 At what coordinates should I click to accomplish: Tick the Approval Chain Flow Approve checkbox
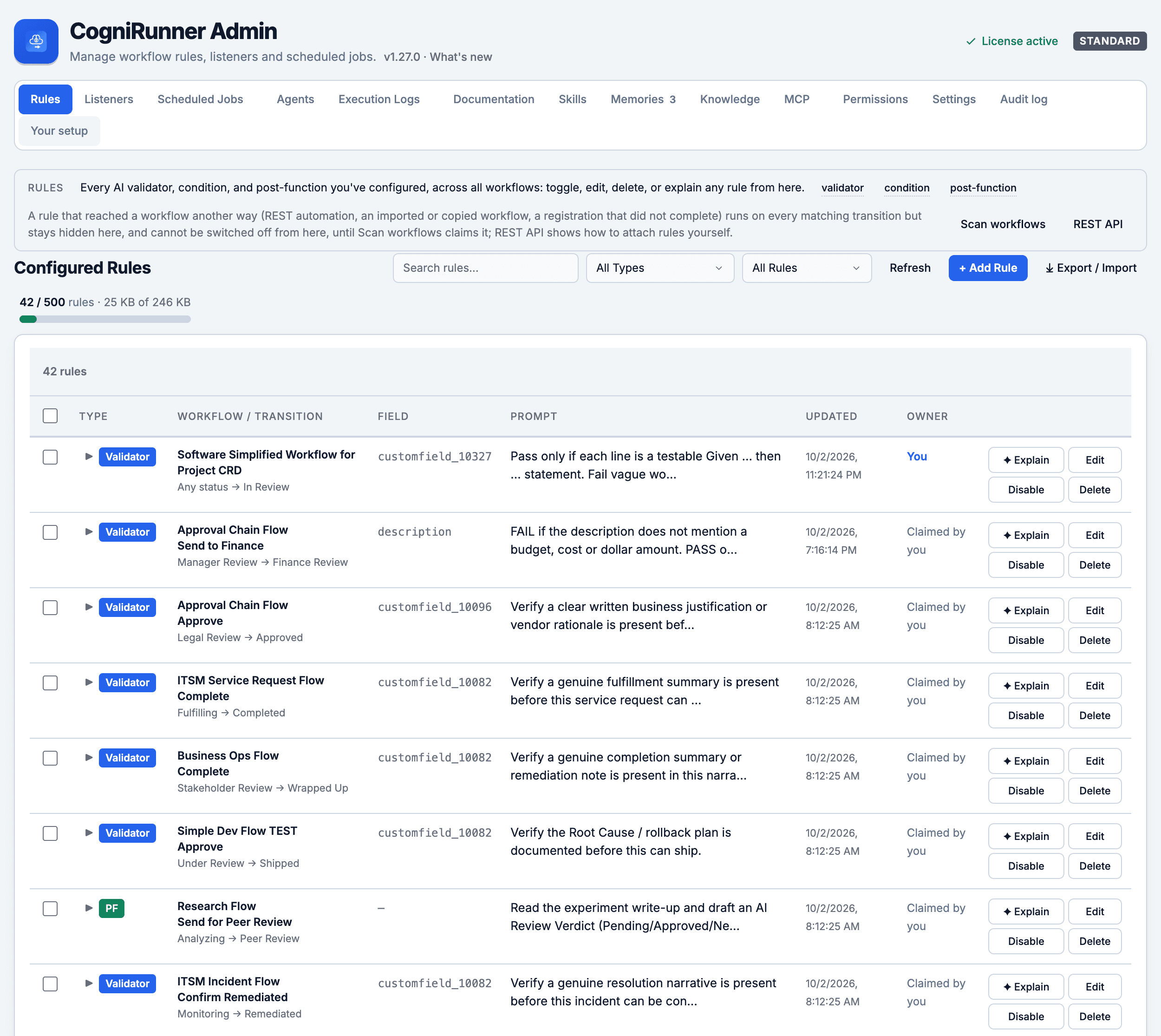(x=50, y=607)
